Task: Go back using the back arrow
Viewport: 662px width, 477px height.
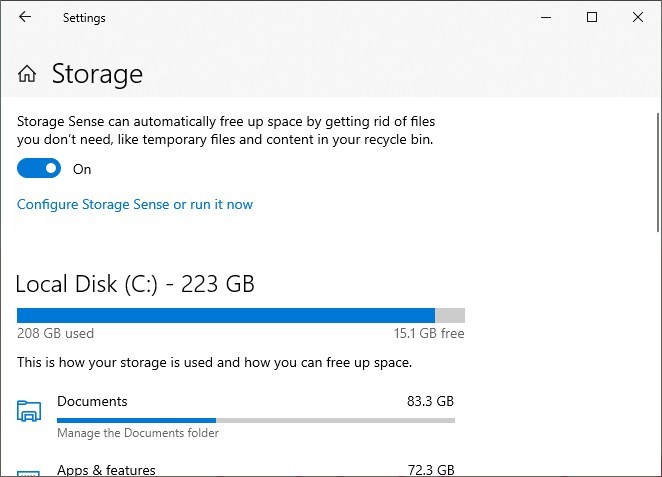Action: (25, 17)
